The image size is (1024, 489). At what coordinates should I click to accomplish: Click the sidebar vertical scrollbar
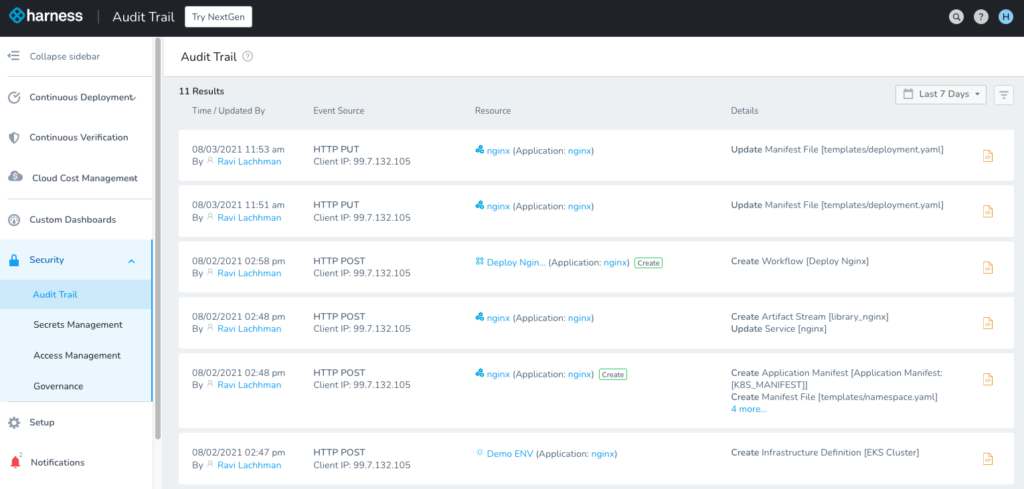[x=157, y=238]
